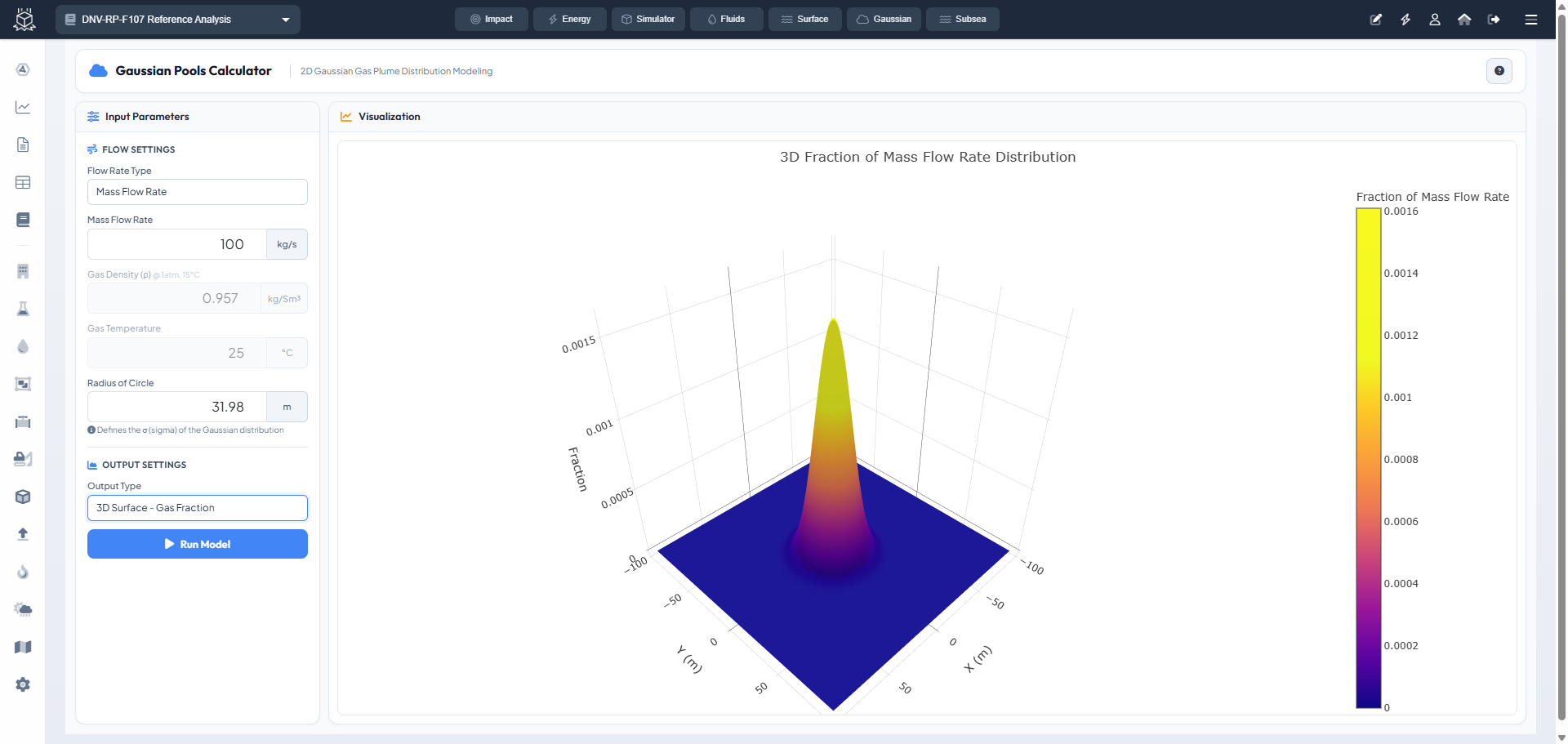
Task: Select the Subsea navigation item
Action: coord(962,19)
